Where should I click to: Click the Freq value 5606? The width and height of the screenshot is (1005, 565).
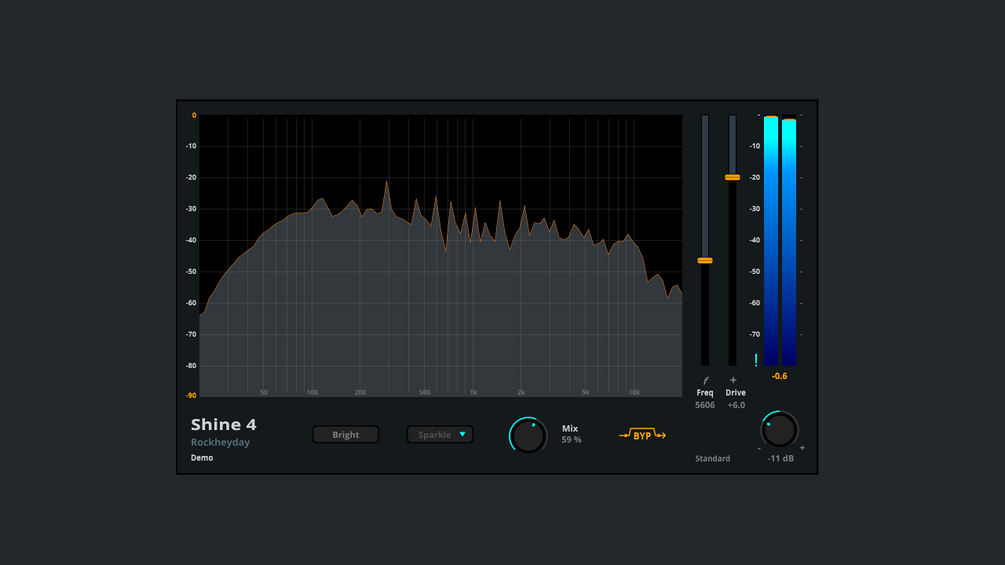click(x=705, y=405)
